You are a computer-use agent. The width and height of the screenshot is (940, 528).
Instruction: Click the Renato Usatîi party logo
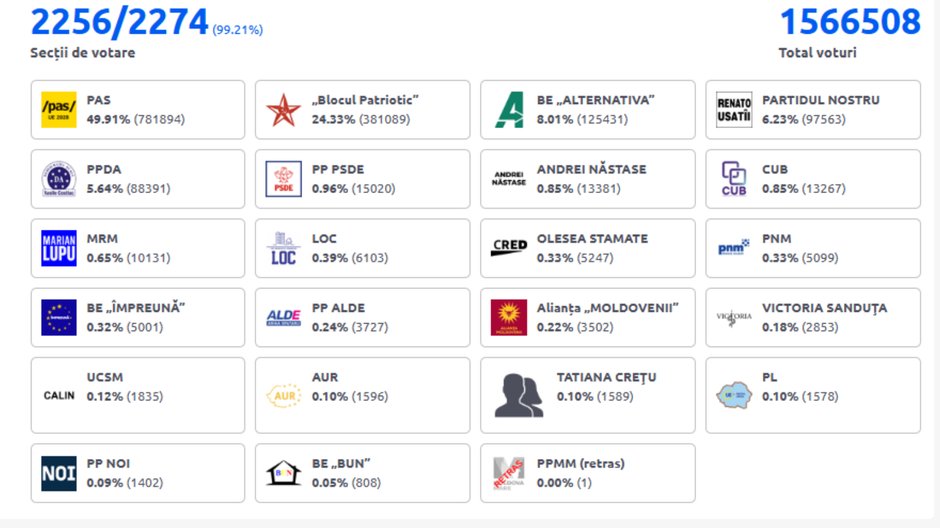click(734, 109)
